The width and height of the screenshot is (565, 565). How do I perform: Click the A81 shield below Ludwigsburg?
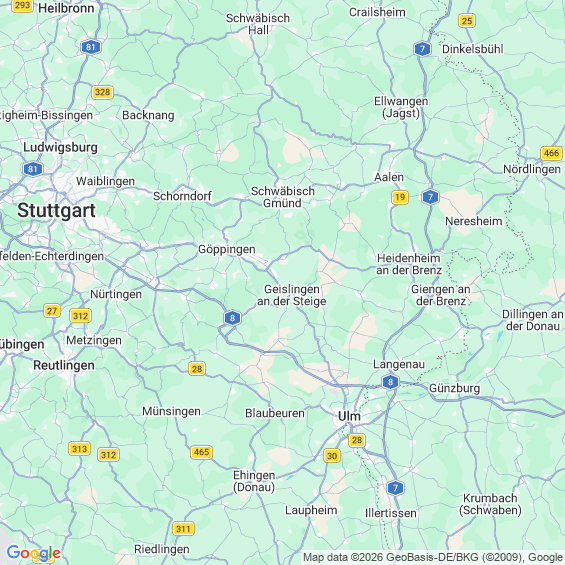33,169
